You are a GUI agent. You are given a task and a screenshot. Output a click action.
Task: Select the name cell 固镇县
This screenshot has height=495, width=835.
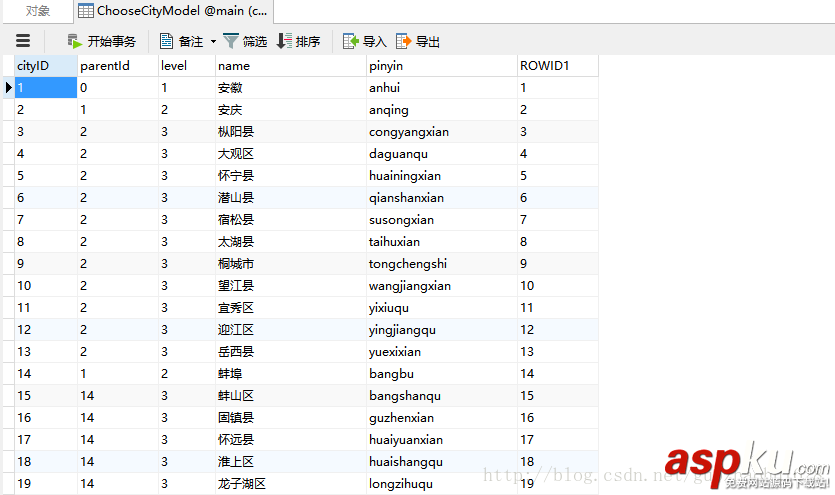[291, 418]
